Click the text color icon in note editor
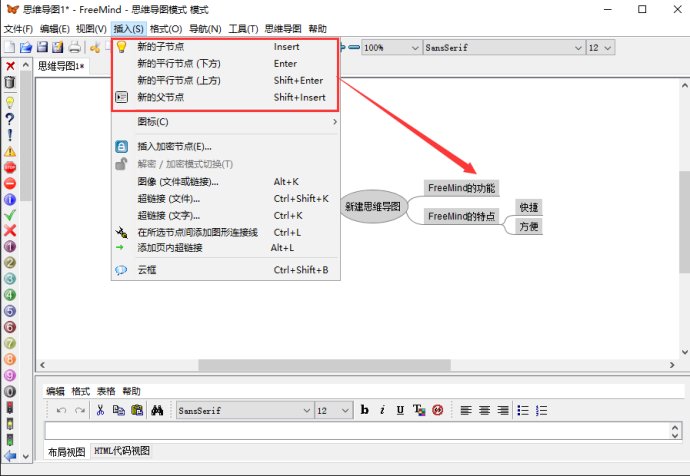This screenshot has height=476, width=690. 419,410
